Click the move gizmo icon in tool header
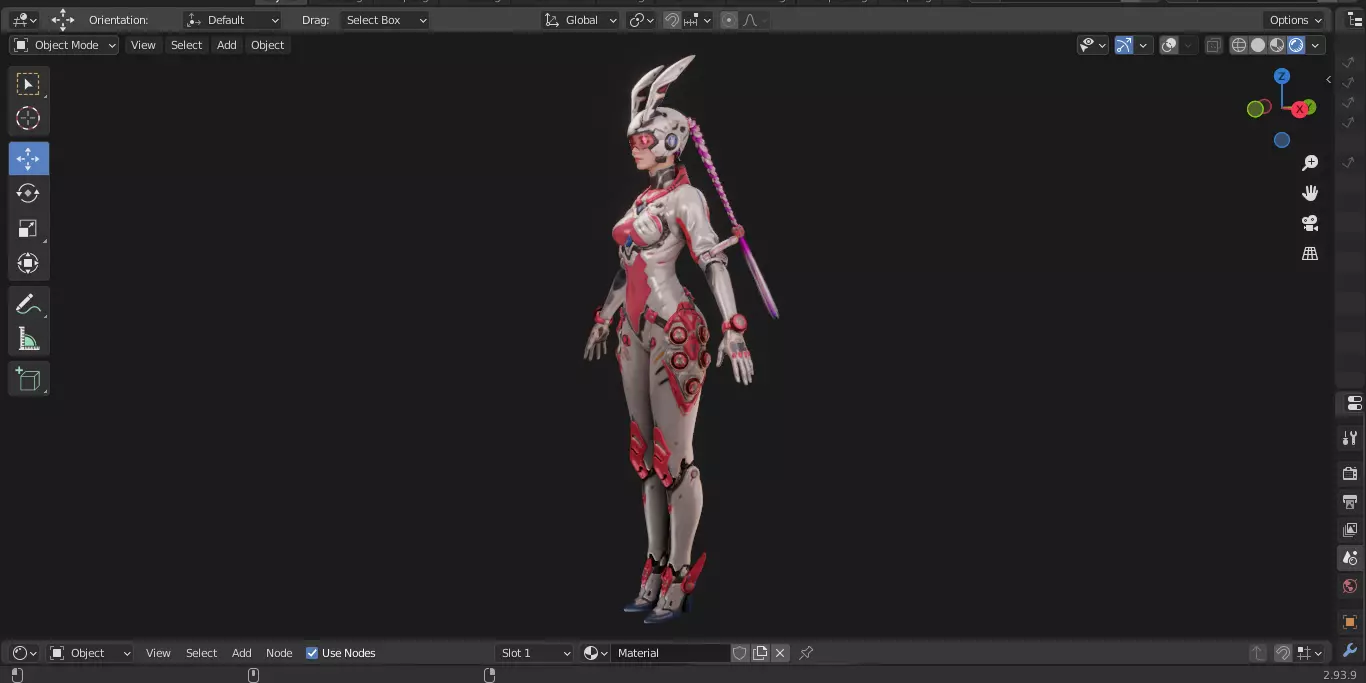The height and width of the screenshot is (683, 1366). [63, 20]
